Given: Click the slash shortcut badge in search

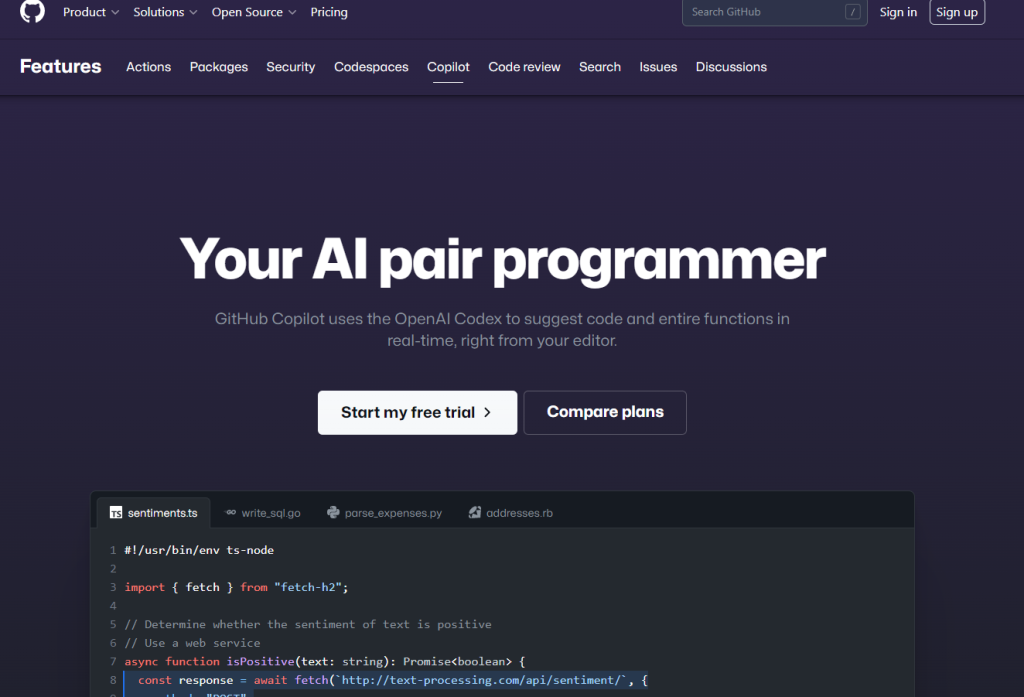Looking at the screenshot, I should tap(852, 13).
